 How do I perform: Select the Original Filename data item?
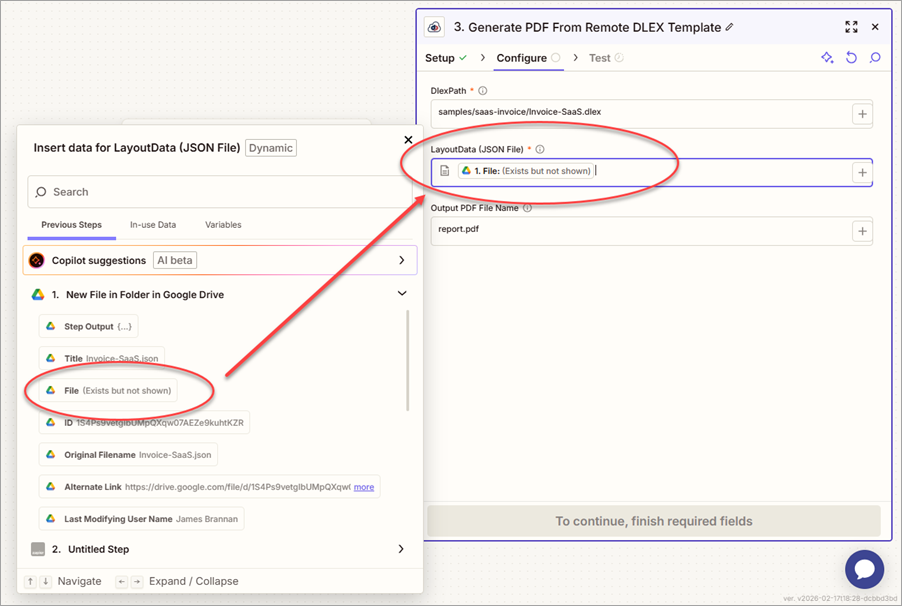pyautogui.click(x=128, y=455)
